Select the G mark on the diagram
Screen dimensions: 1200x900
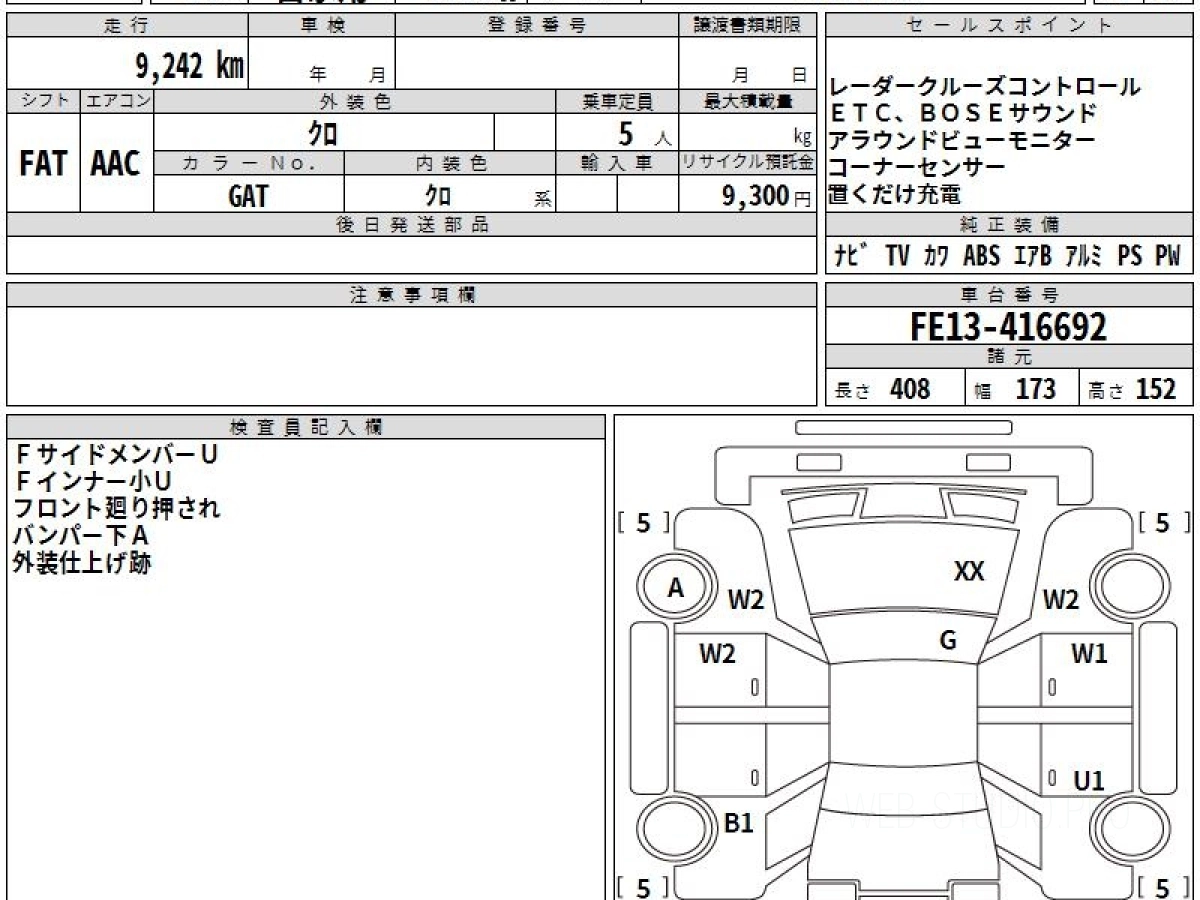pyautogui.click(x=948, y=641)
